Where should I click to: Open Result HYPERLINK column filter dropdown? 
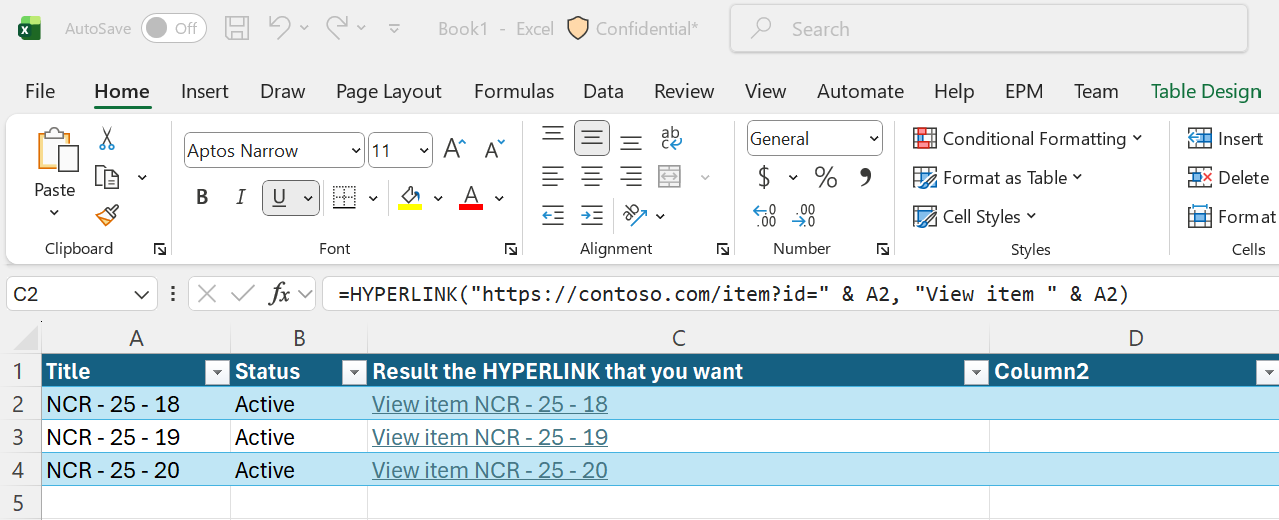tap(976, 372)
